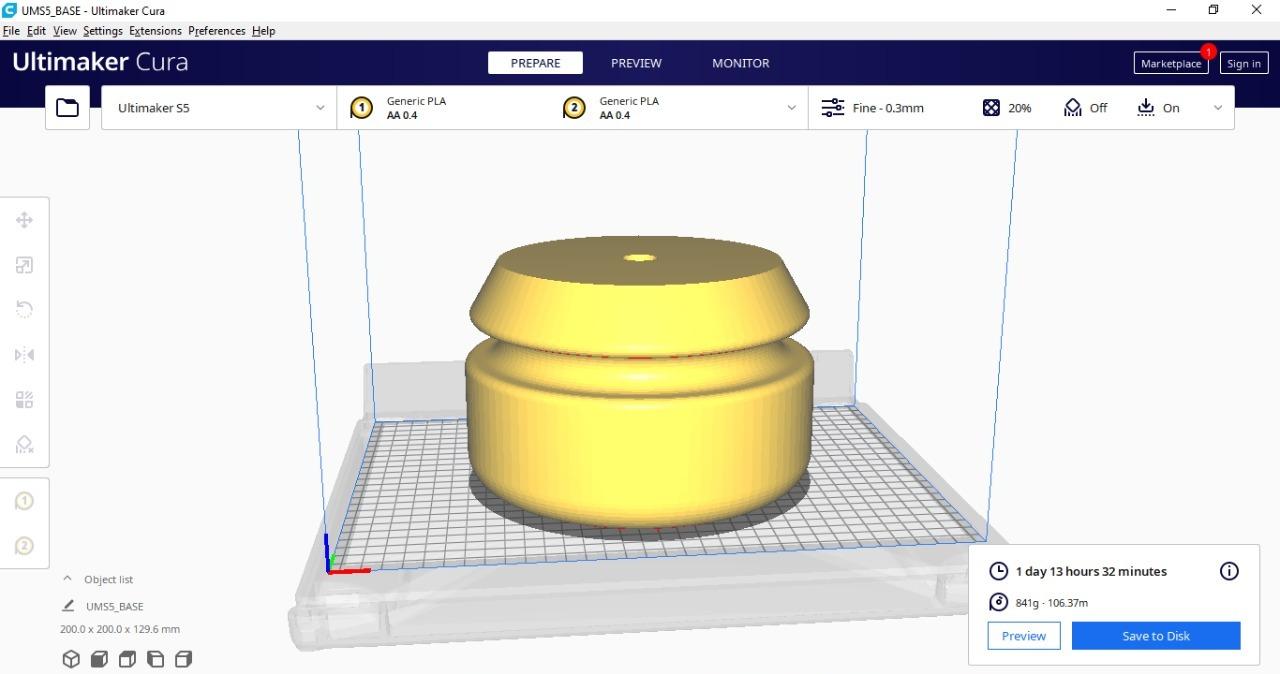Click the print time clock icon
The image size is (1280, 674).
coord(998,571)
